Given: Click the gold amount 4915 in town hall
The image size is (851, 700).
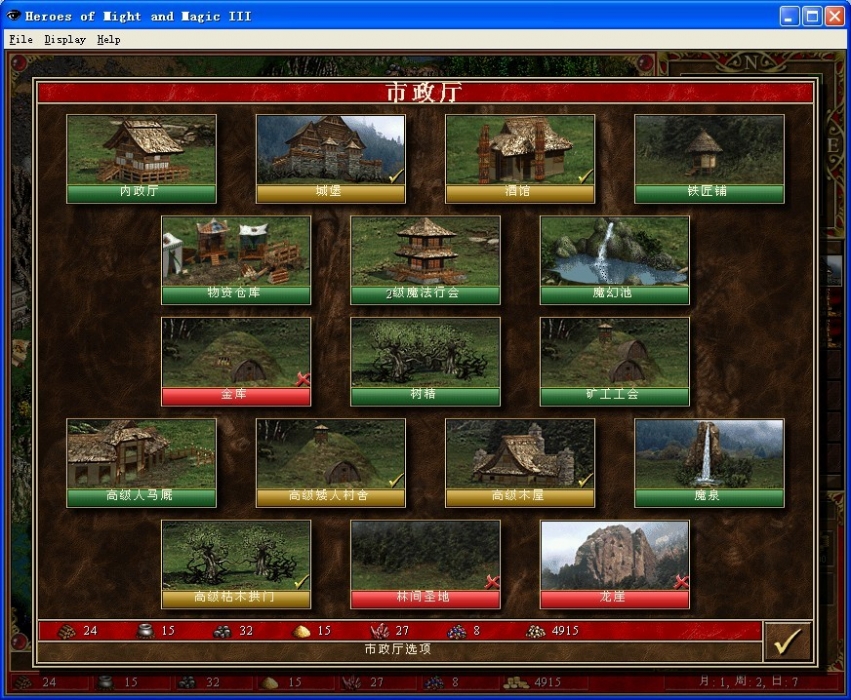Looking at the screenshot, I should pos(565,631).
